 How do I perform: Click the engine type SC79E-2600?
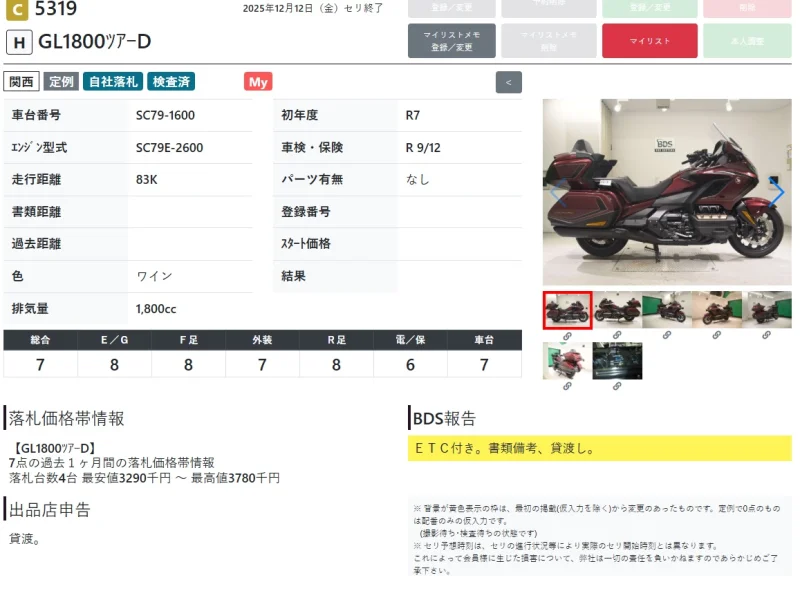click(169, 147)
